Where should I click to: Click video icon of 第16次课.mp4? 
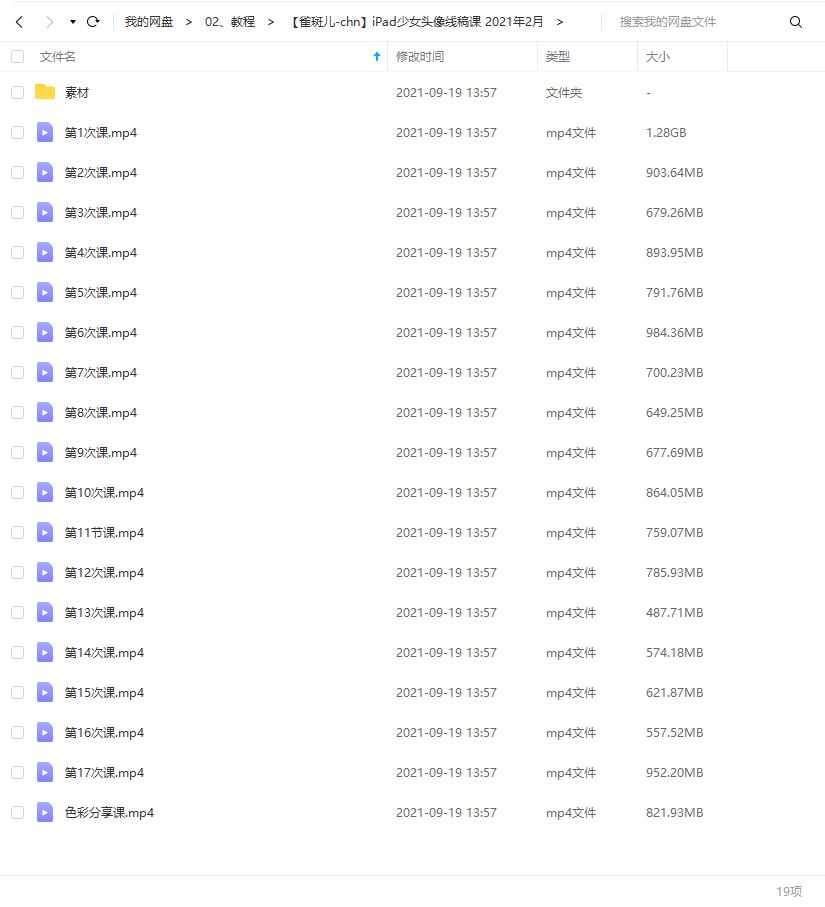[x=45, y=732]
